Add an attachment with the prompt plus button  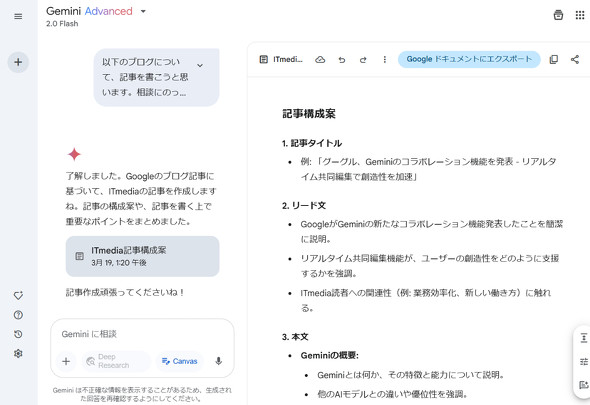[x=66, y=361]
